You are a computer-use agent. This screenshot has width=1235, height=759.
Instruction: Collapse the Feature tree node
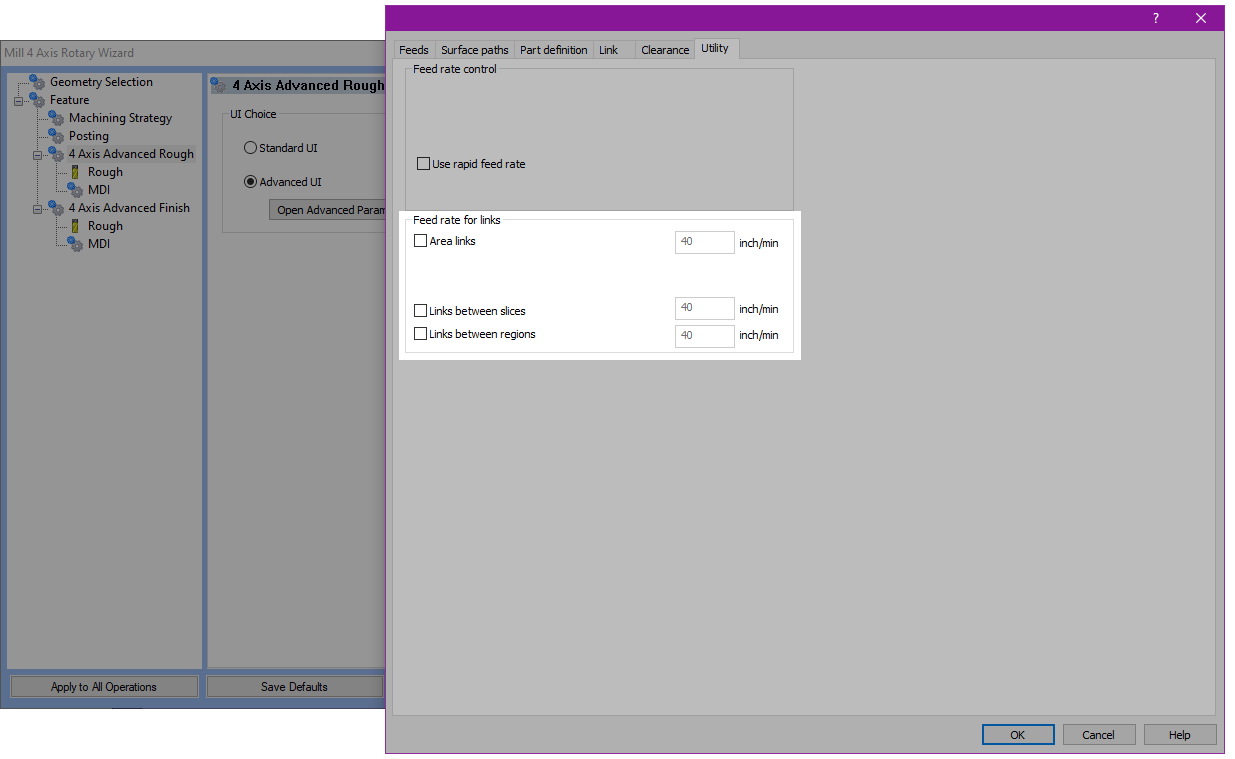(18, 101)
